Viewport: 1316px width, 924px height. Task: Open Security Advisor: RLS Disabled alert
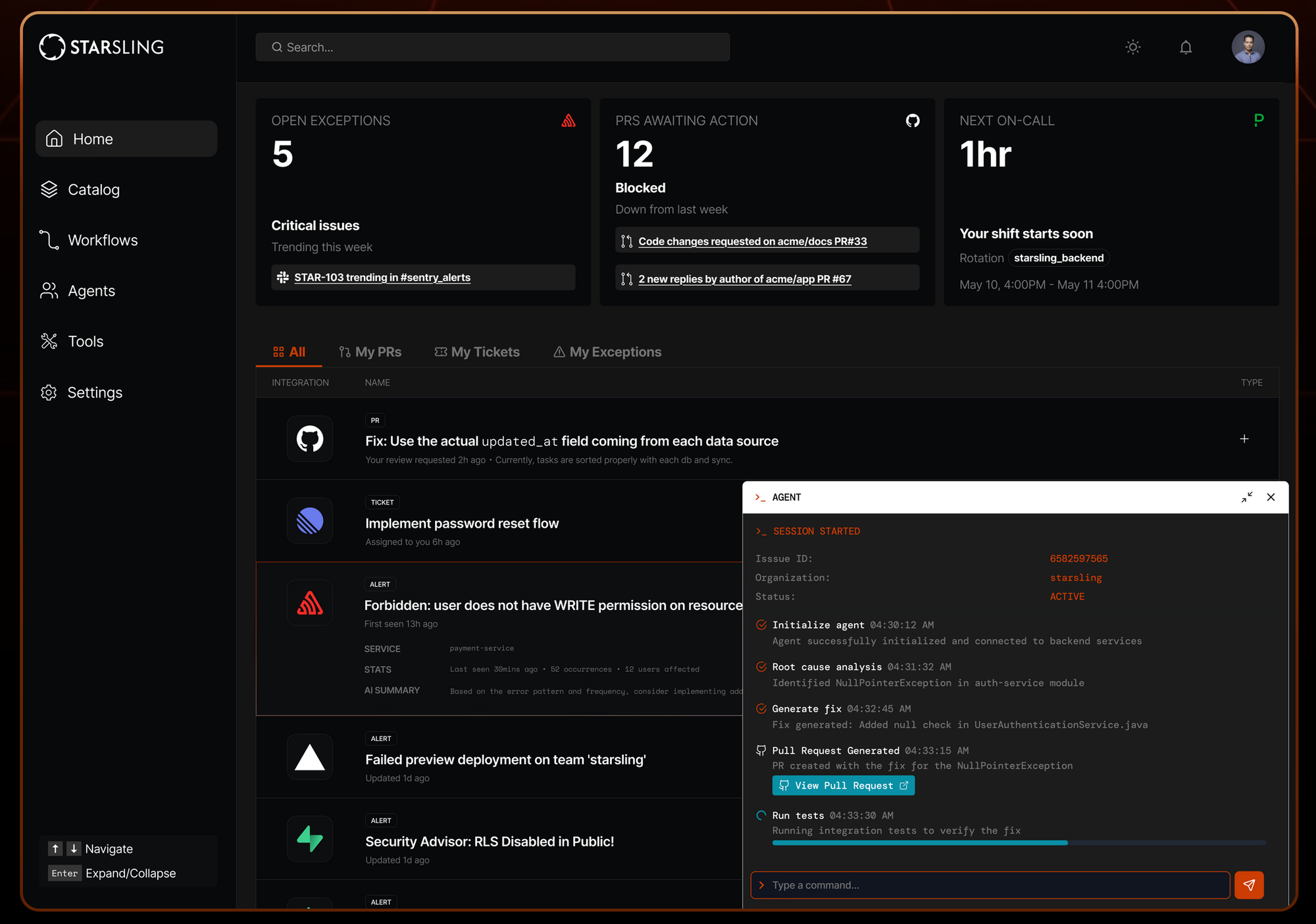tap(490, 842)
